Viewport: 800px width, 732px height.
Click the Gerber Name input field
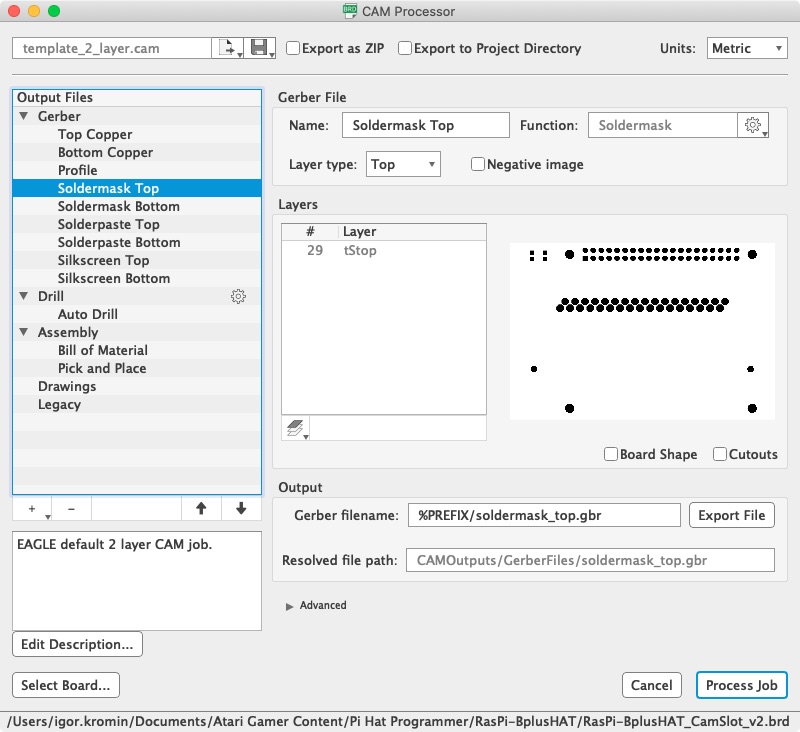426,125
